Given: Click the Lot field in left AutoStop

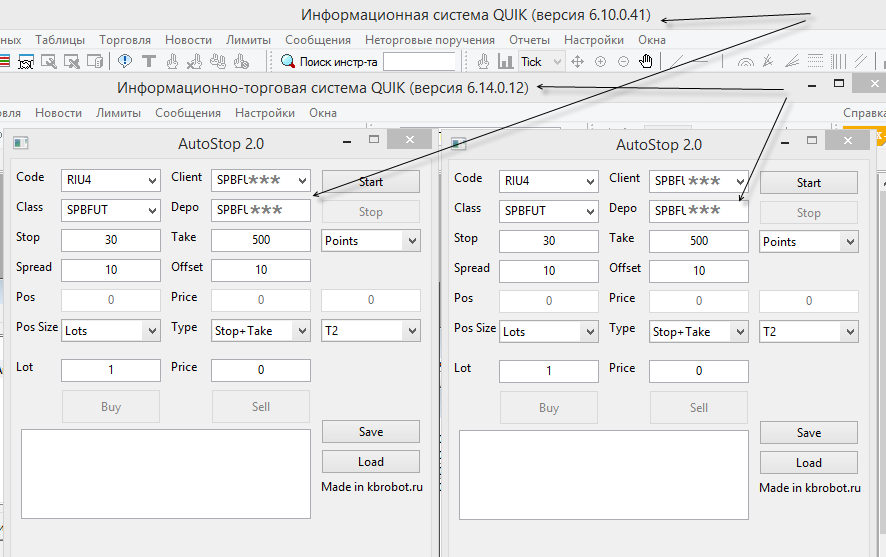Looking at the screenshot, I should (x=111, y=370).
